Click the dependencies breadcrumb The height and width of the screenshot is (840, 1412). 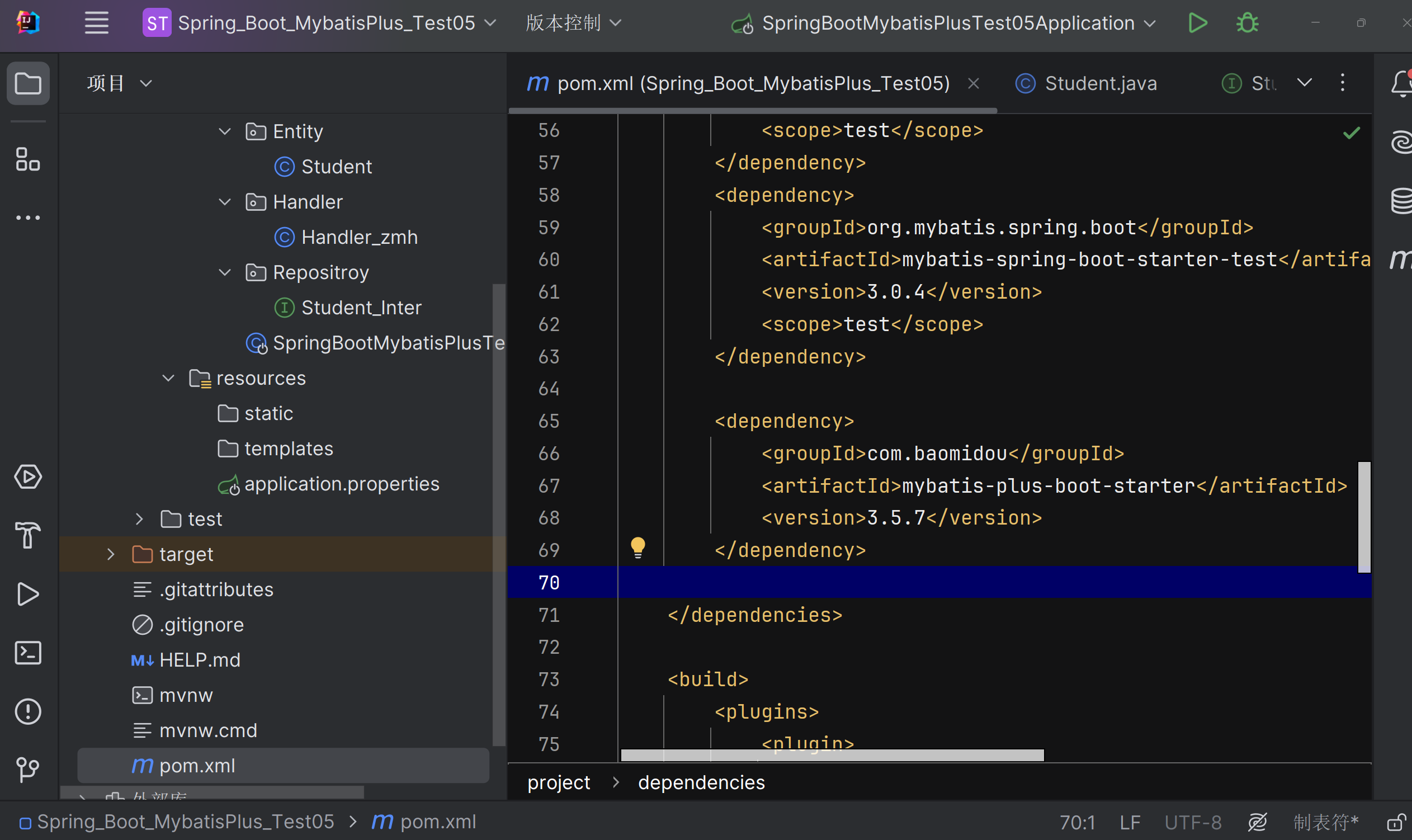pyautogui.click(x=701, y=782)
